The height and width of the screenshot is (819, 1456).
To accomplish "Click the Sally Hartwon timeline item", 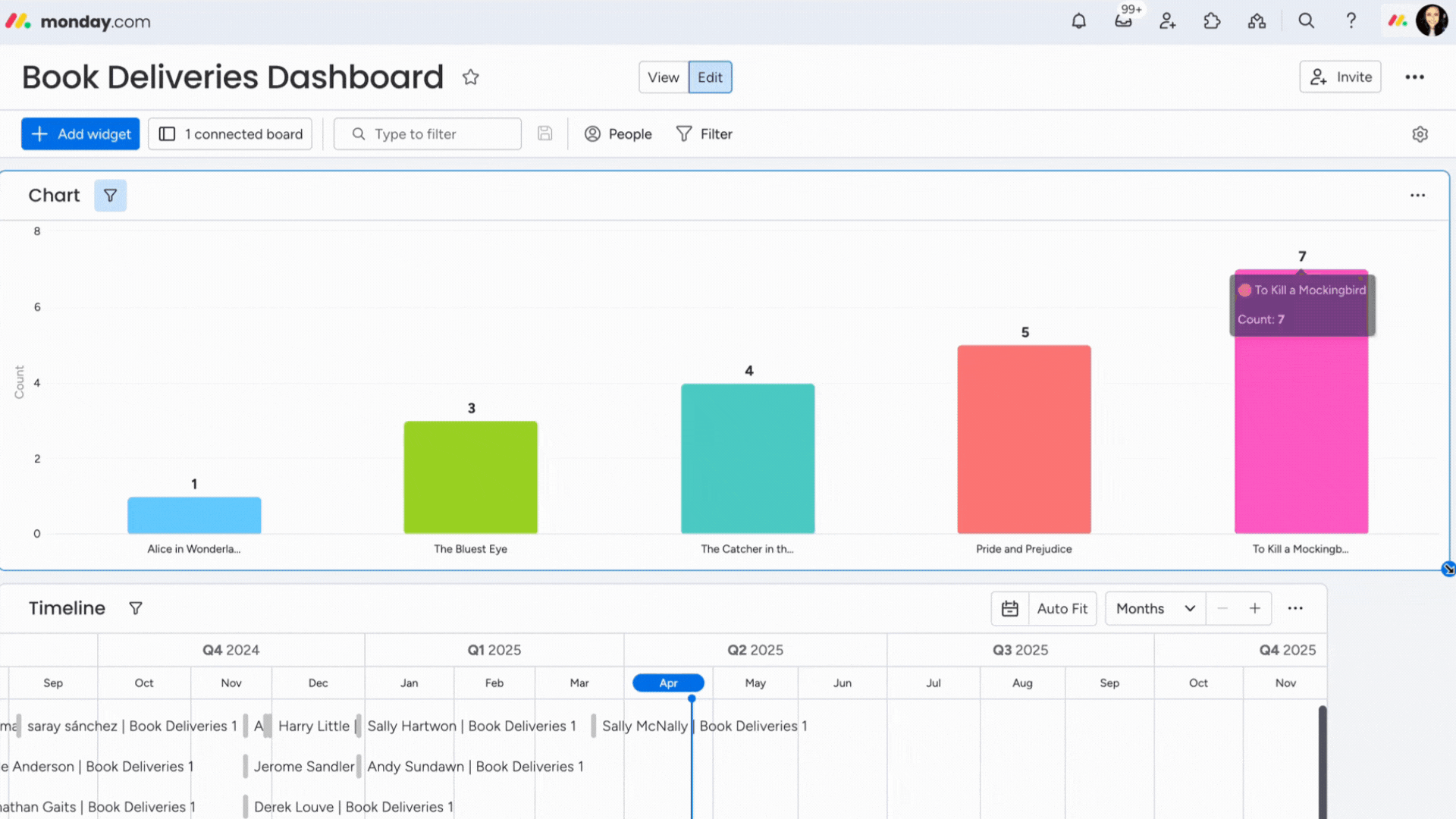I will [x=472, y=726].
